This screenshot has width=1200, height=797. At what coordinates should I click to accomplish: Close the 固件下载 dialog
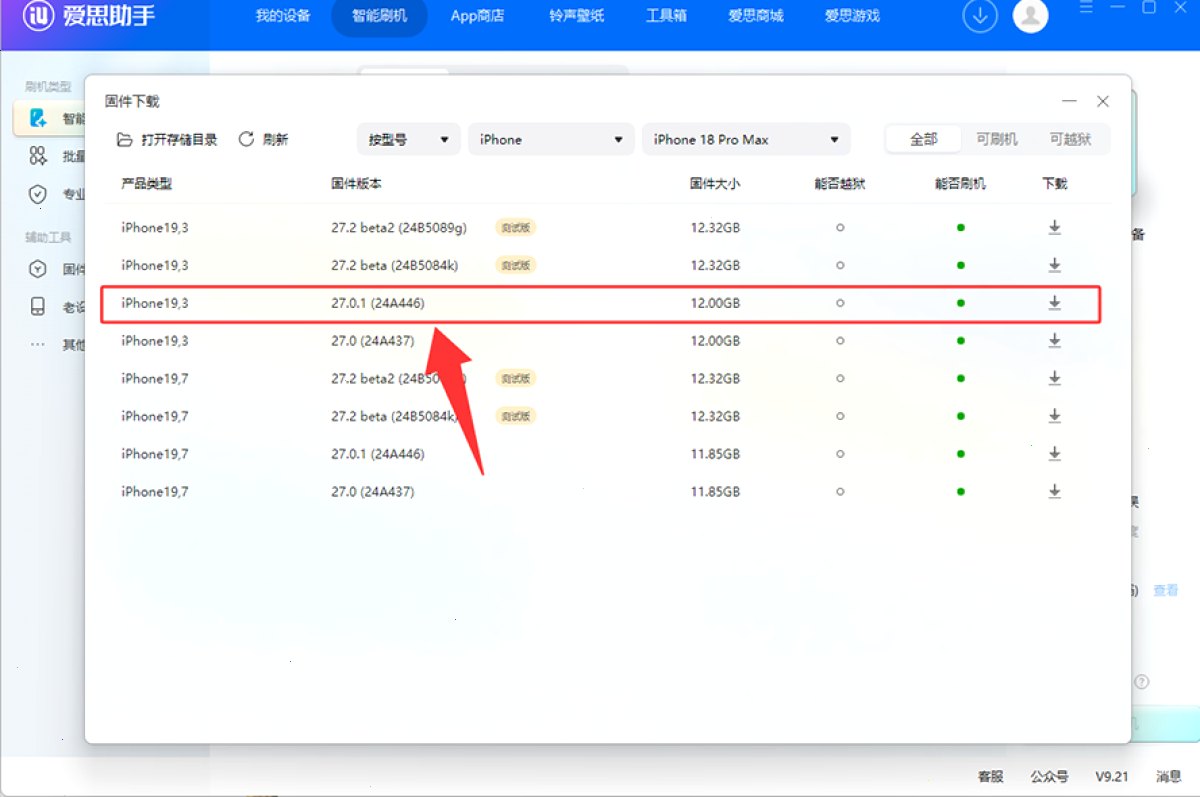1103,102
